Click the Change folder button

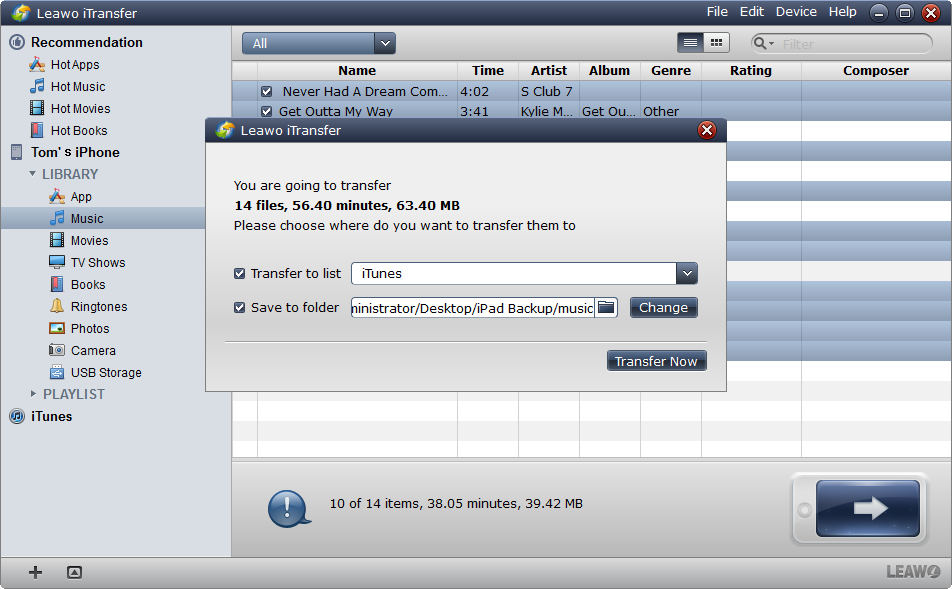click(x=664, y=307)
